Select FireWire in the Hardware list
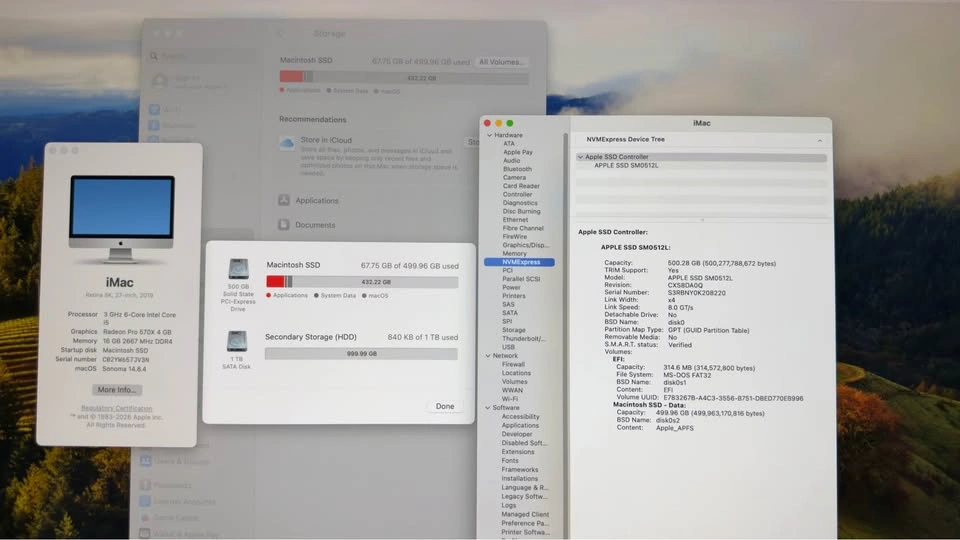 click(514, 236)
